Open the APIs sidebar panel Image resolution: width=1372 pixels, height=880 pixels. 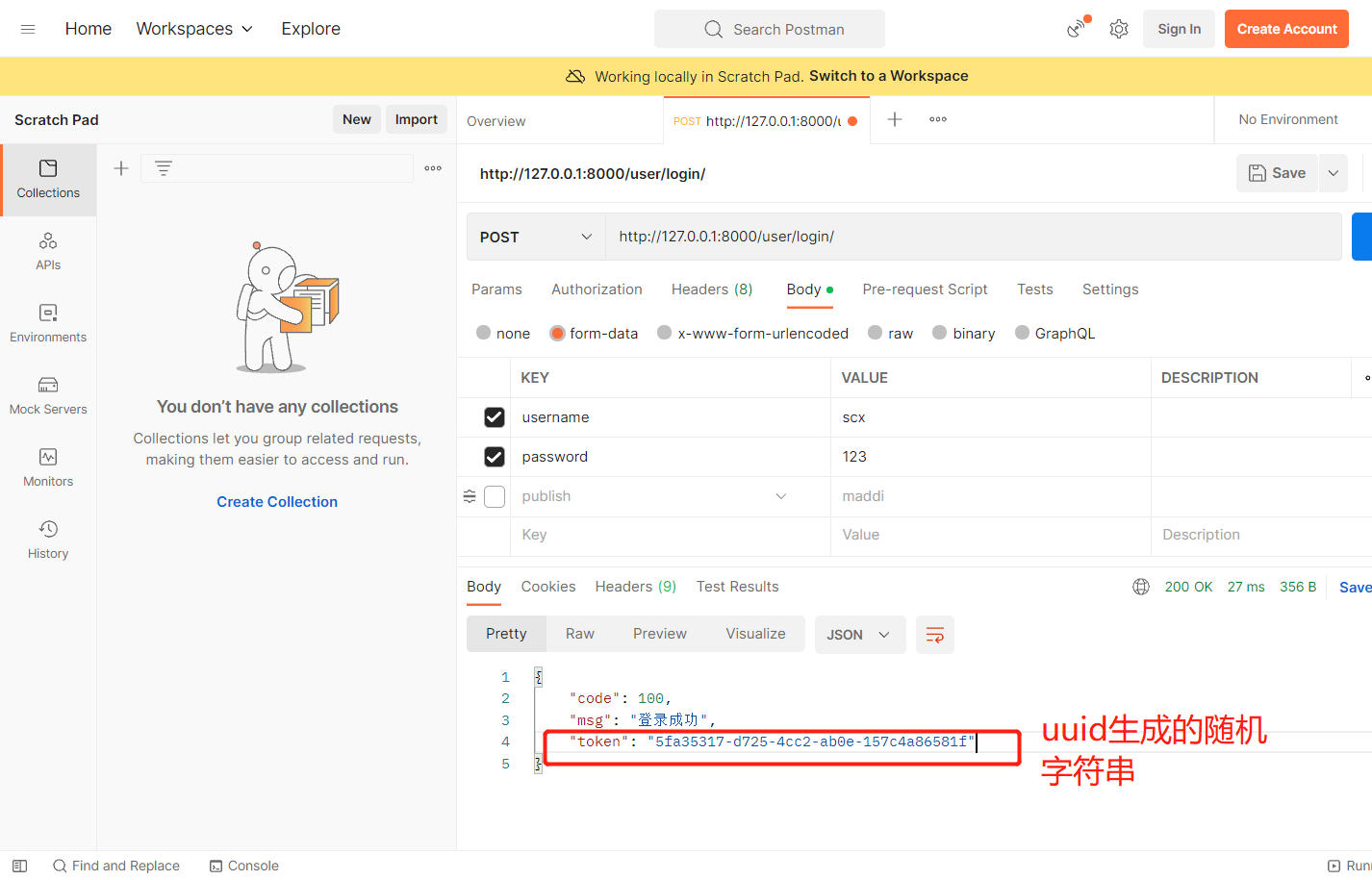pos(48,251)
